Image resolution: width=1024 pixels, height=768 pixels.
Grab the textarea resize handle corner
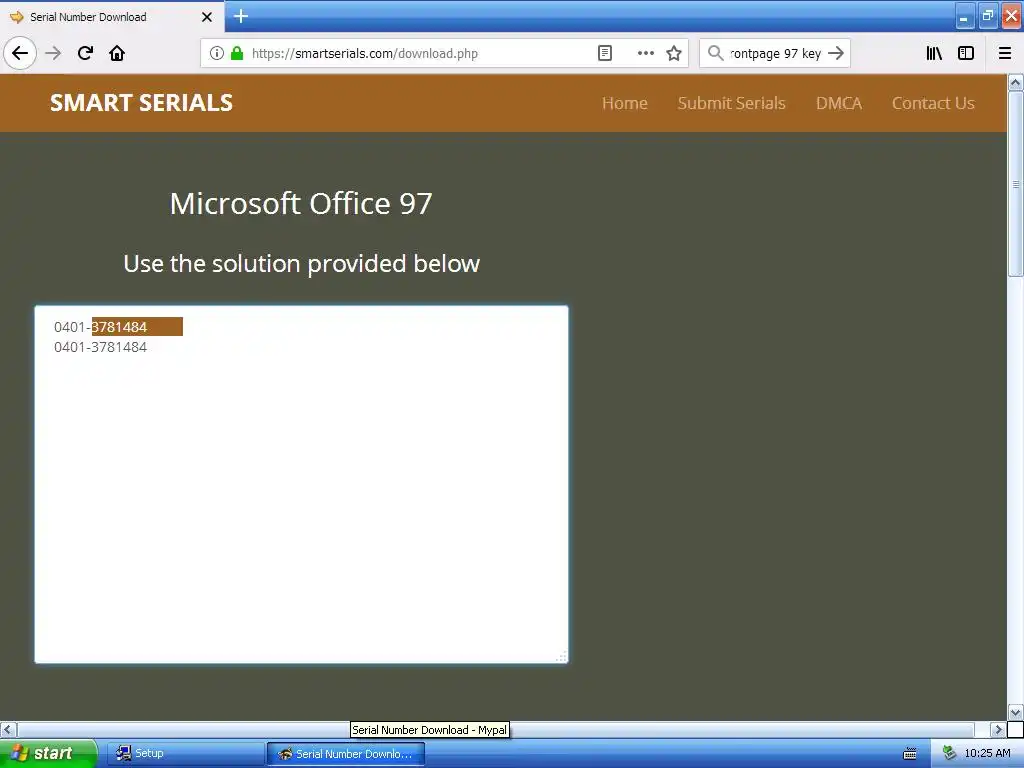561,656
